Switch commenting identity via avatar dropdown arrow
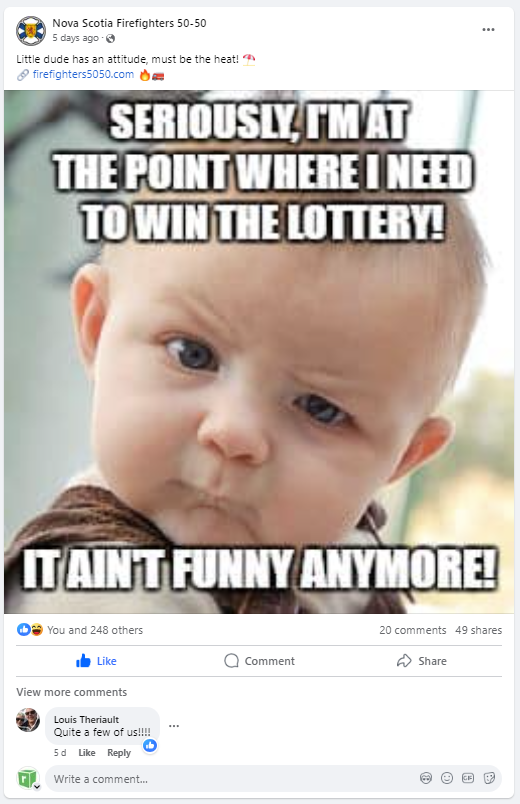Screen dimensions: 520x804 (37, 787)
